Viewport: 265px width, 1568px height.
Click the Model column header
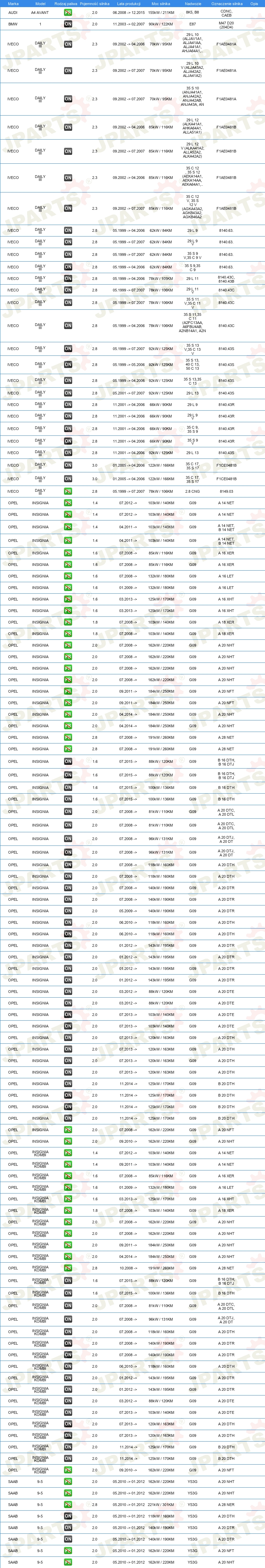click(40, 4)
